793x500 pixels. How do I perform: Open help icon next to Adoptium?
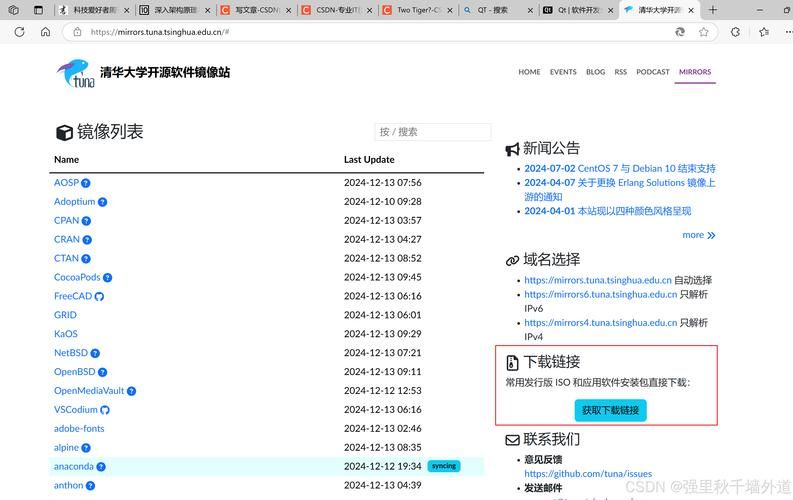coord(102,202)
